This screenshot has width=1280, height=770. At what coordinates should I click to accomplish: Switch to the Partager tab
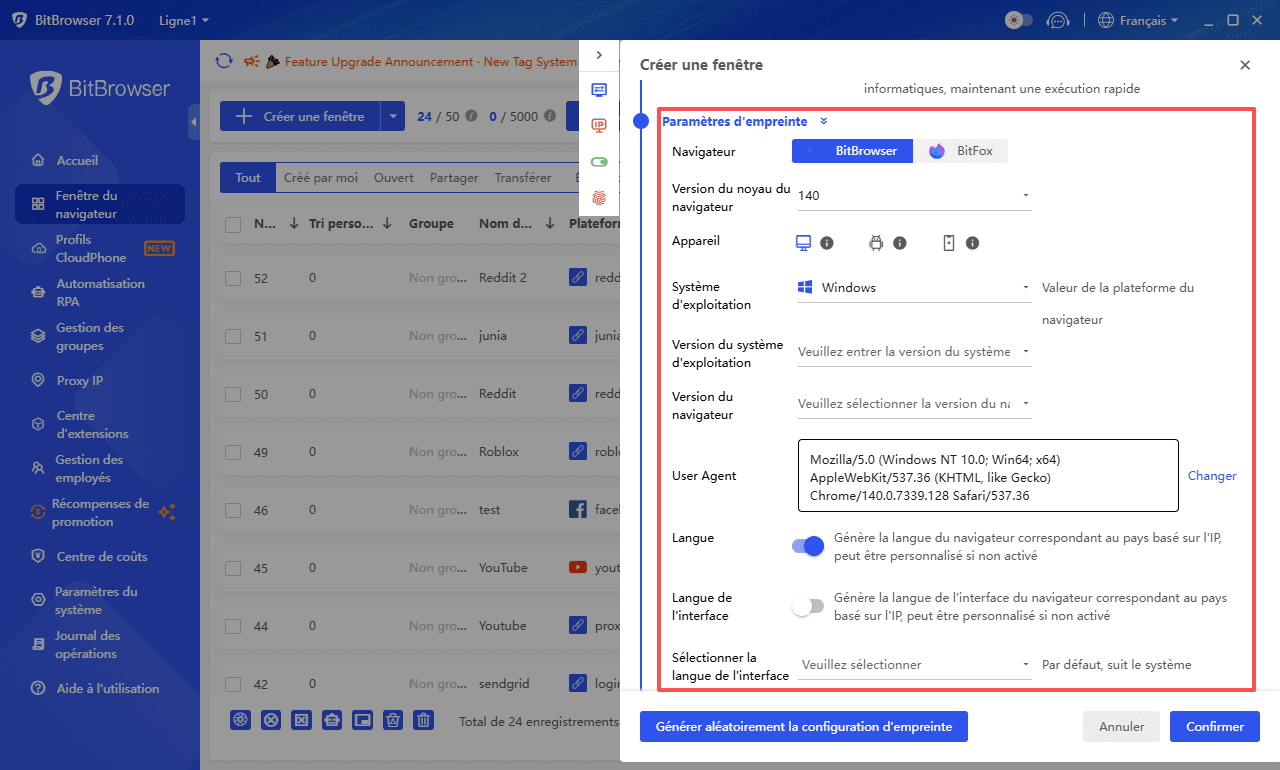point(453,177)
